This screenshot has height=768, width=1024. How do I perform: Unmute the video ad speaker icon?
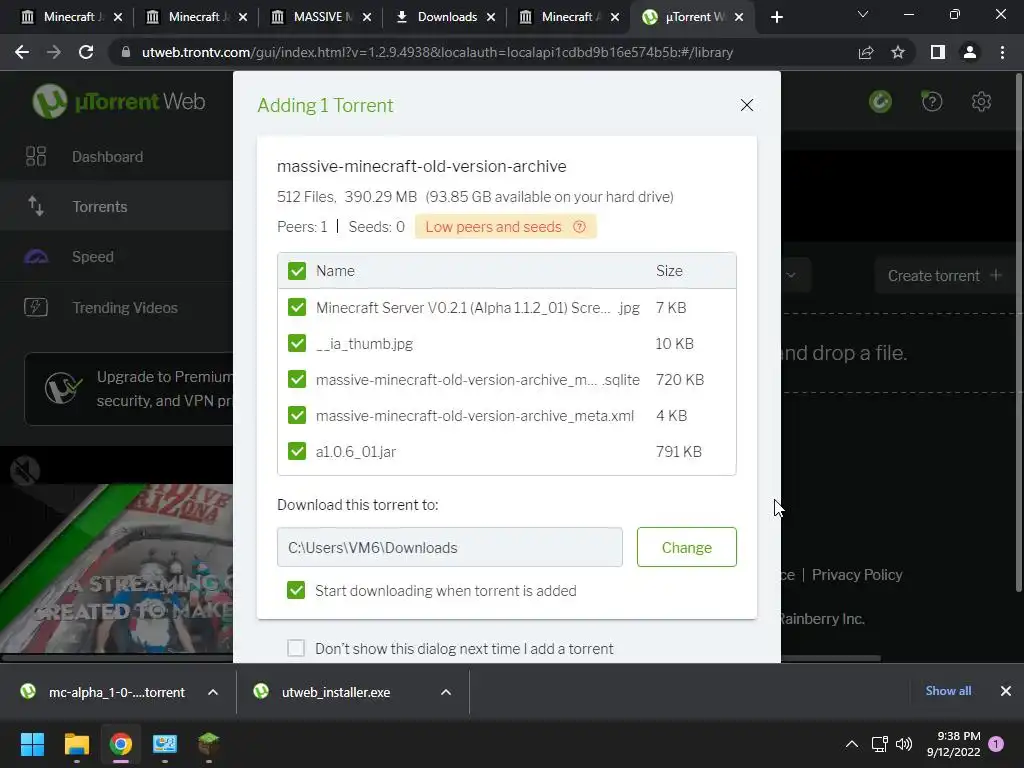[x=25, y=471]
